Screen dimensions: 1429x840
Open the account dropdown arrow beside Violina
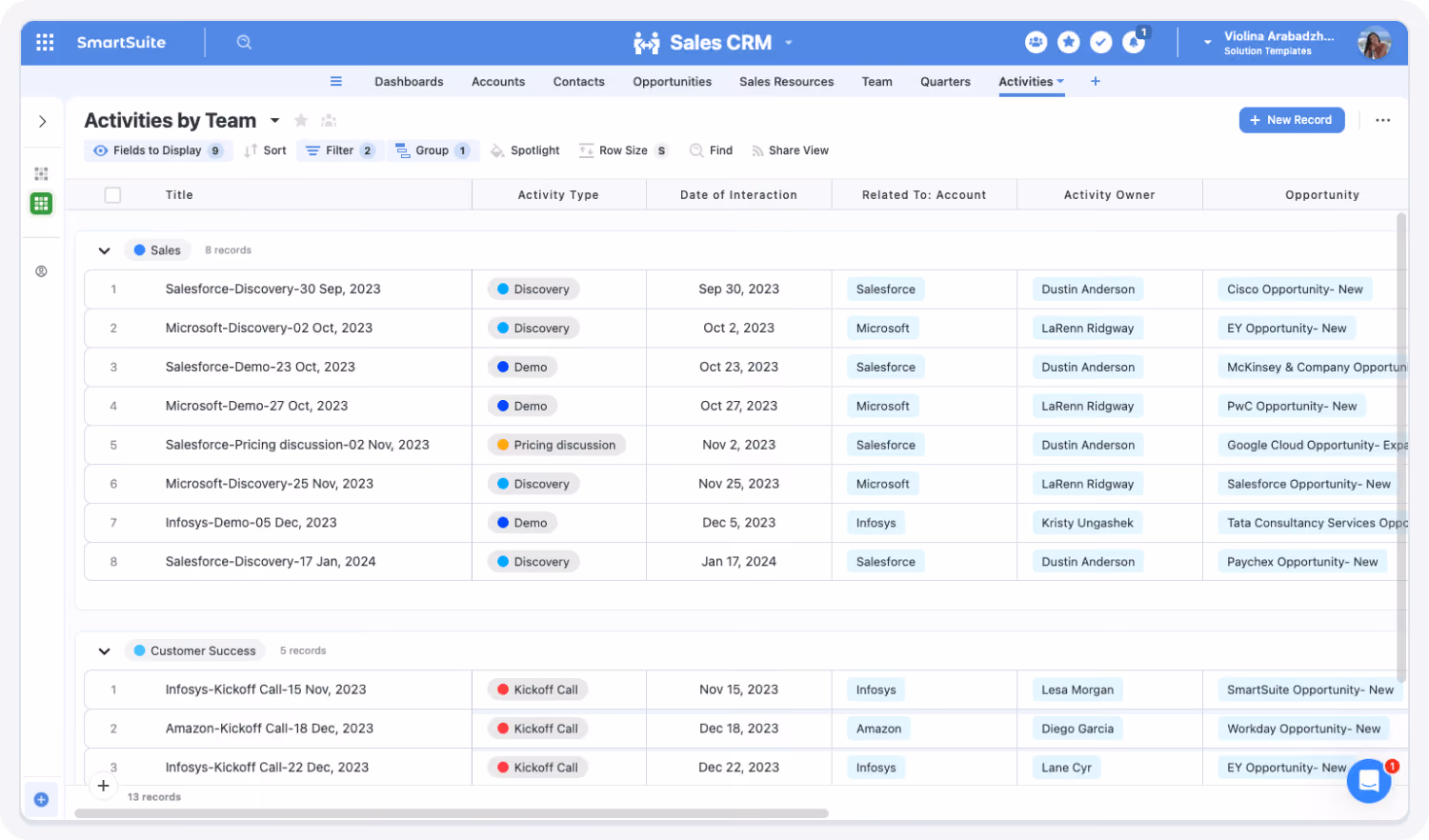[1207, 43]
